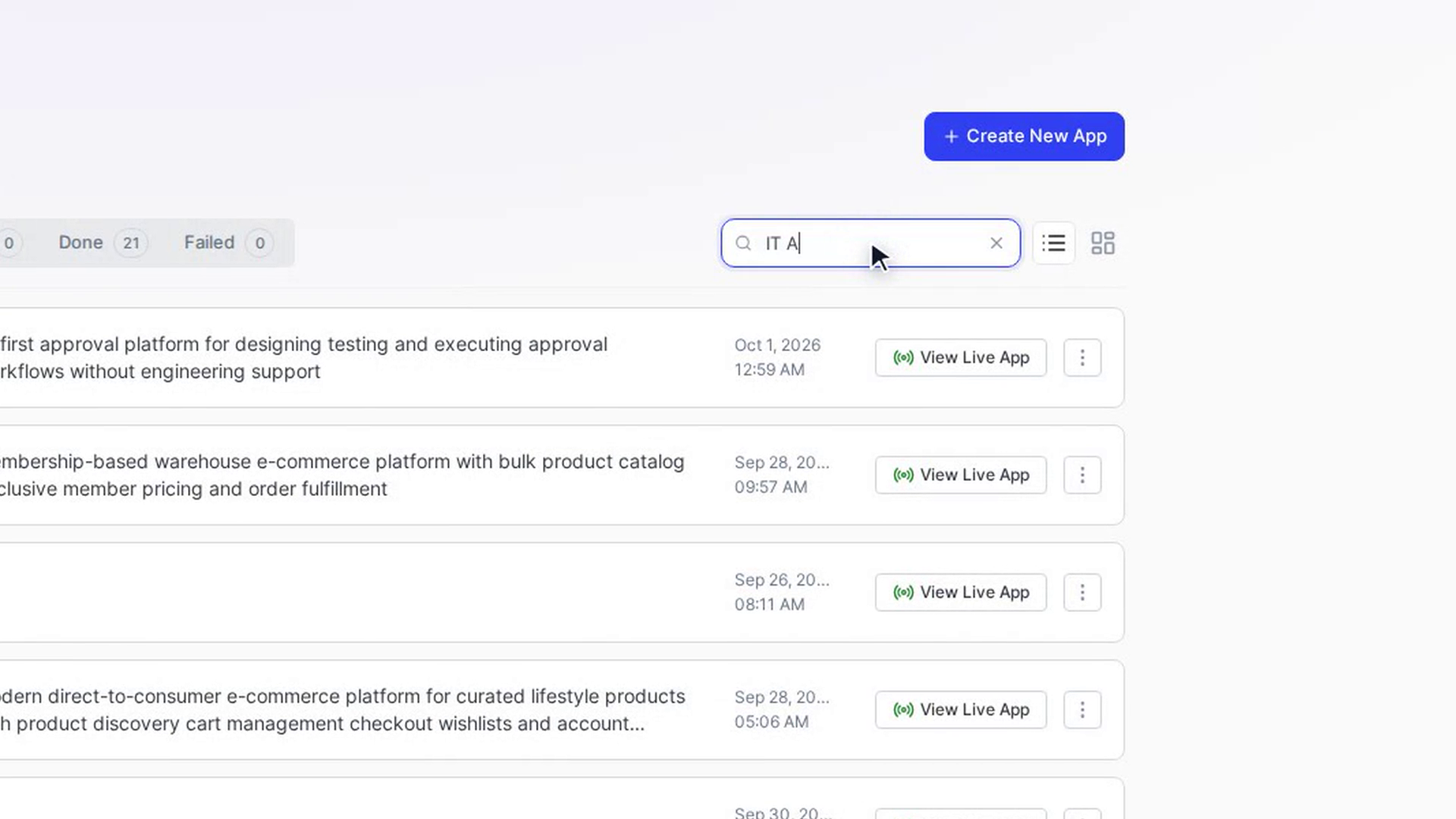Select the '09:57 AM' time text
Image resolution: width=1456 pixels, height=819 pixels.
(770, 487)
